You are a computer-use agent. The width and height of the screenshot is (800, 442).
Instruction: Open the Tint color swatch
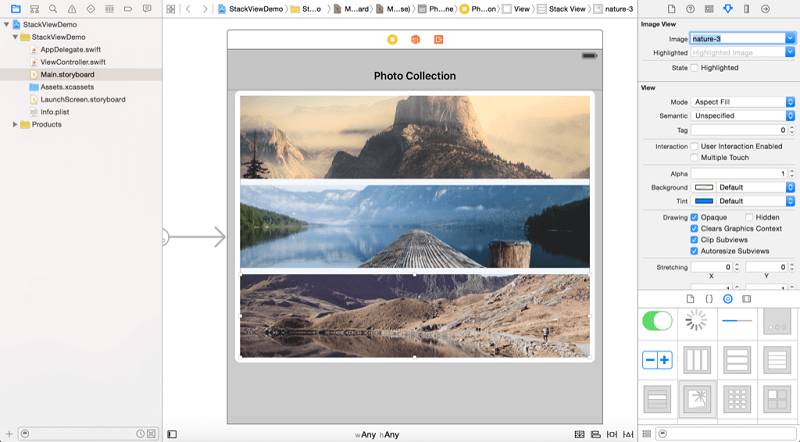click(704, 201)
